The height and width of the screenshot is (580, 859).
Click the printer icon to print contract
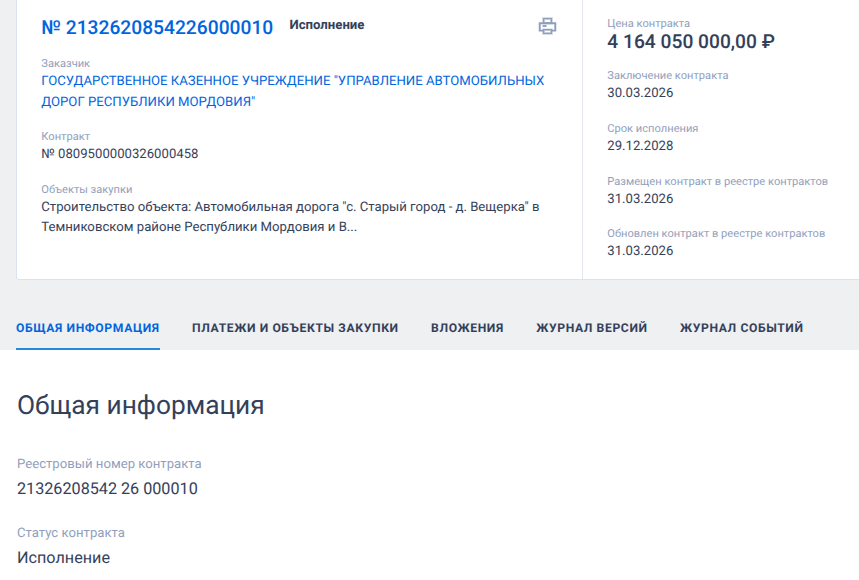pos(547,27)
